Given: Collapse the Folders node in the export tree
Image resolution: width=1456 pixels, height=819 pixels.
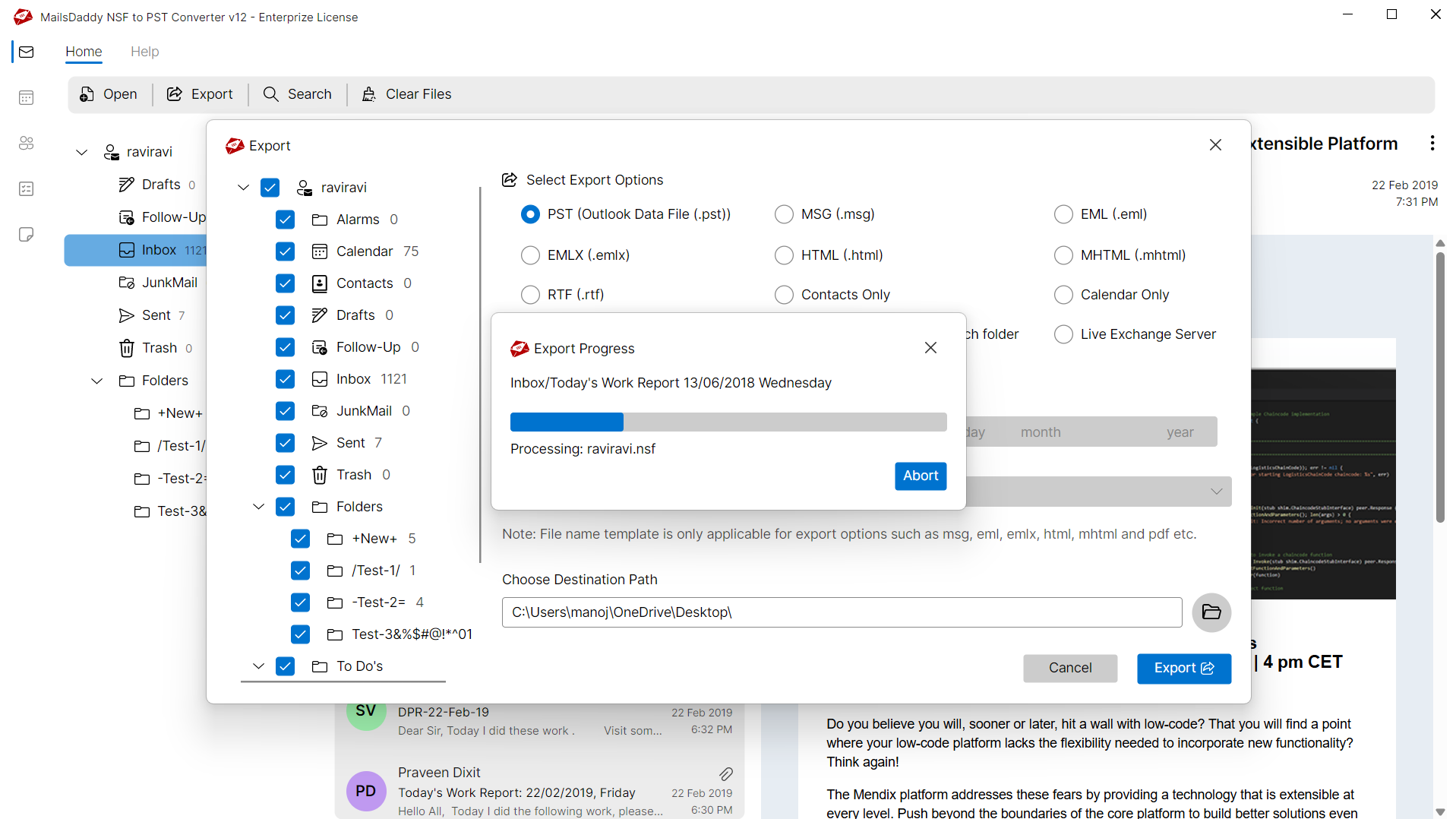Looking at the screenshot, I should [x=258, y=507].
